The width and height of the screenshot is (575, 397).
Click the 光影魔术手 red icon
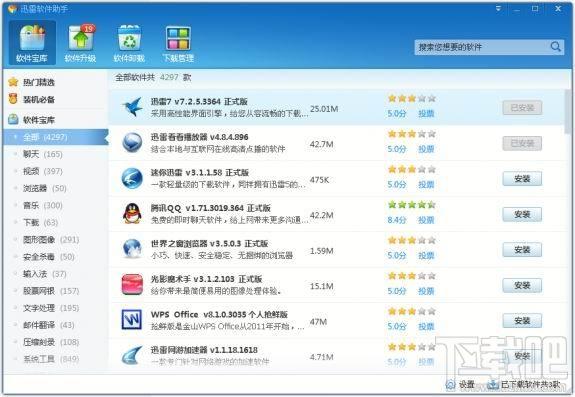pyautogui.click(x=132, y=284)
